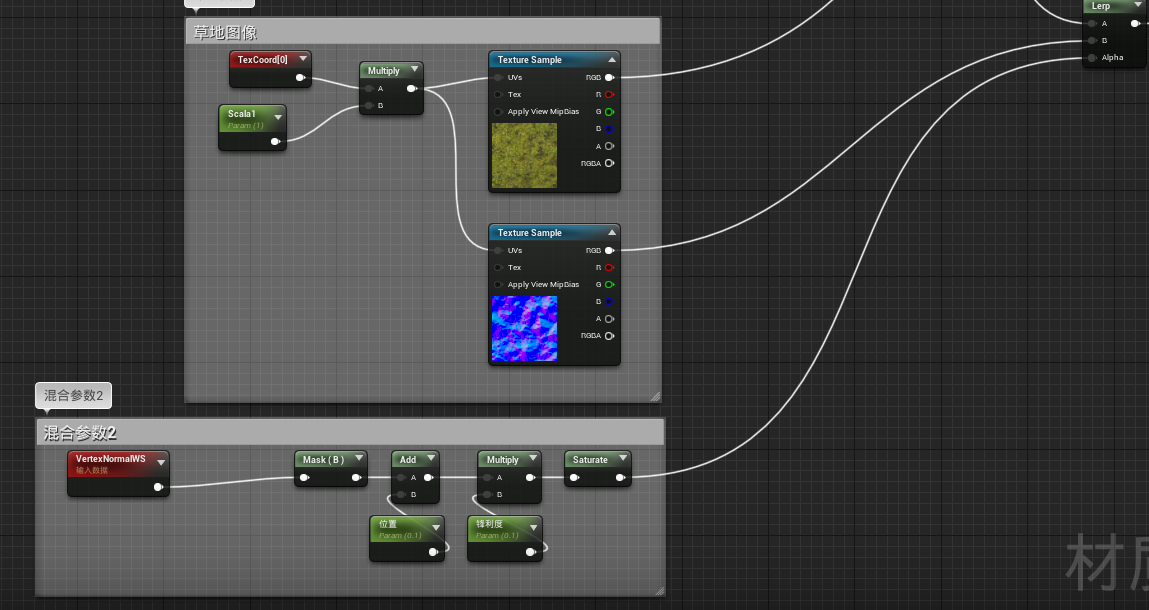Expand dropdown arrow of Multiply in 混合参数2 group
The height and width of the screenshot is (610, 1149).
click(x=533, y=458)
